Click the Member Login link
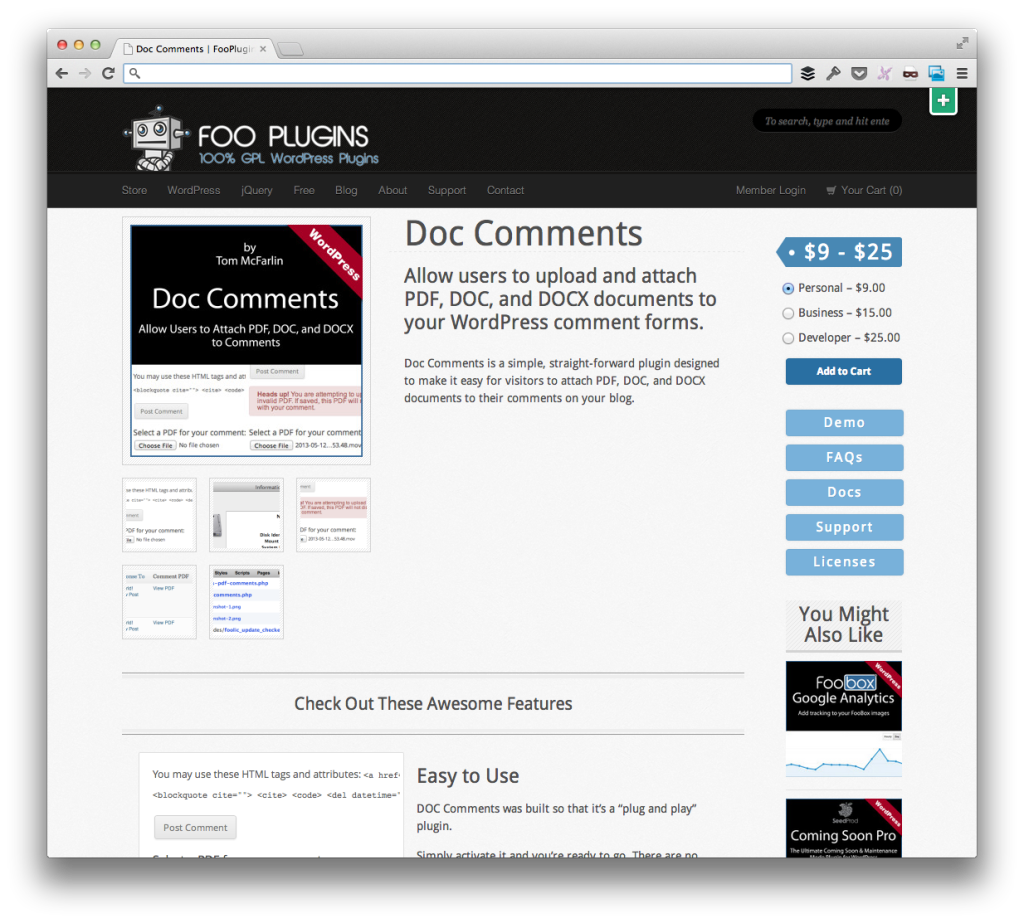Image resolution: width=1024 pixels, height=923 pixels. pos(771,190)
